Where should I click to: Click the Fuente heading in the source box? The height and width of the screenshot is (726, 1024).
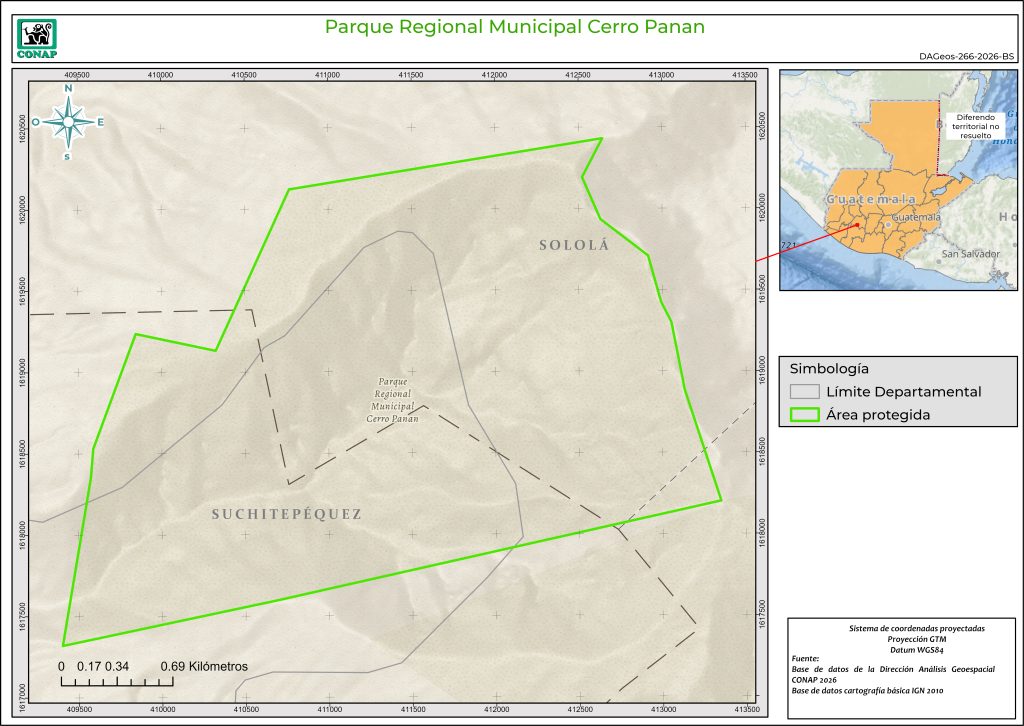click(x=805, y=659)
